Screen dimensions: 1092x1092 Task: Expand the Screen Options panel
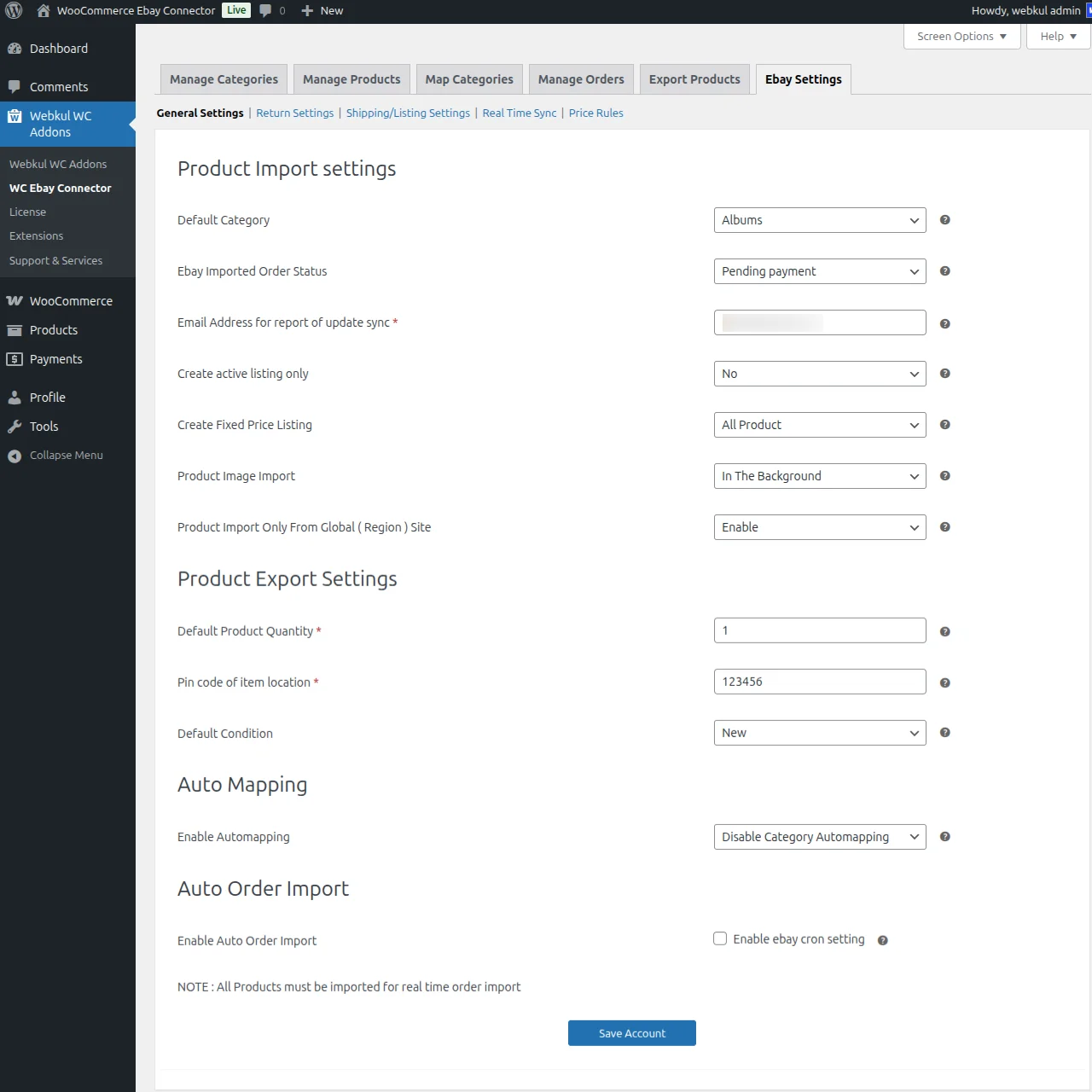click(962, 37)
